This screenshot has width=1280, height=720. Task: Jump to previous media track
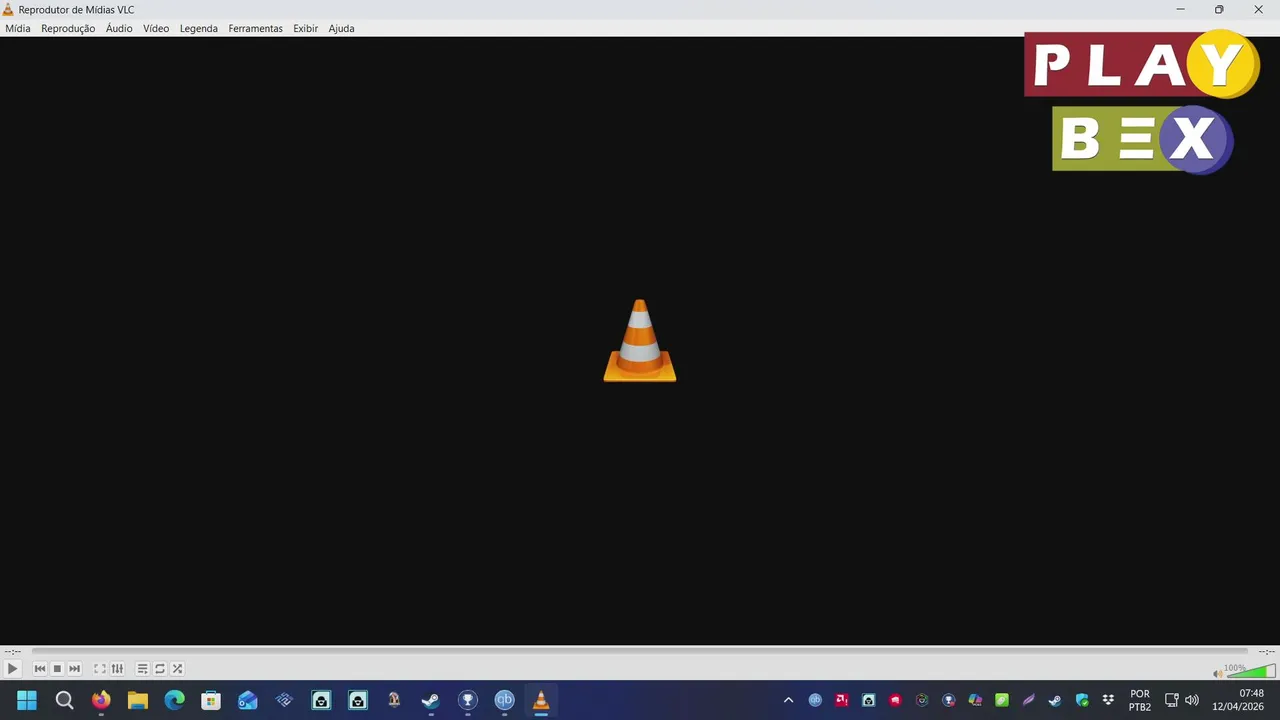[x=40, y=669]
